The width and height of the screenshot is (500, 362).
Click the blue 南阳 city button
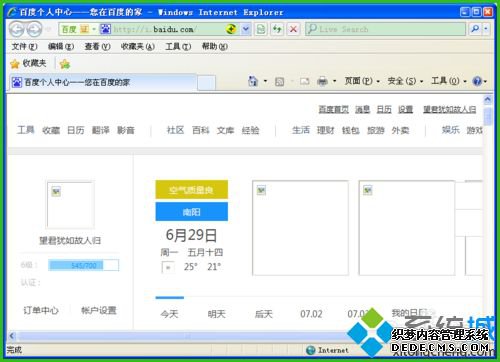pyautogui.click(x=192, y=212)
